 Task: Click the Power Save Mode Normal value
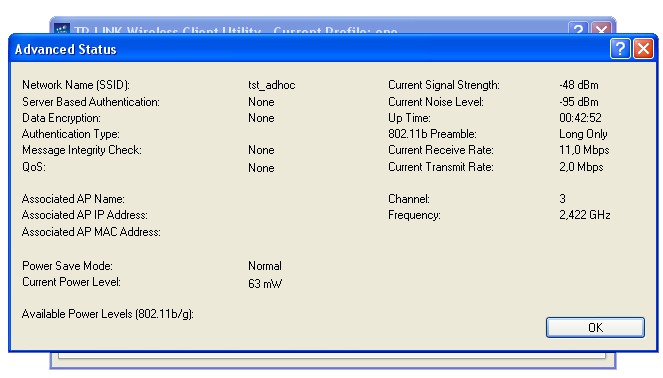click(x=265, y=266)
